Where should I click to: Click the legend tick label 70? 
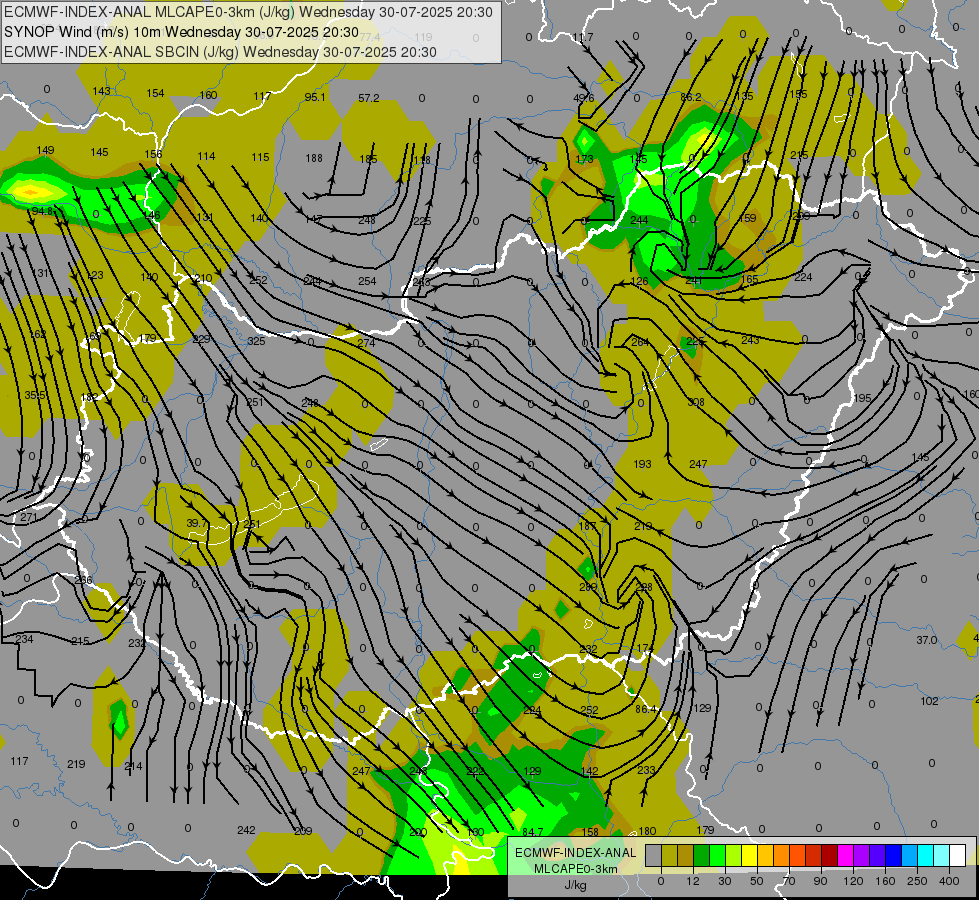pyautogui.click(x=789, y=881)
